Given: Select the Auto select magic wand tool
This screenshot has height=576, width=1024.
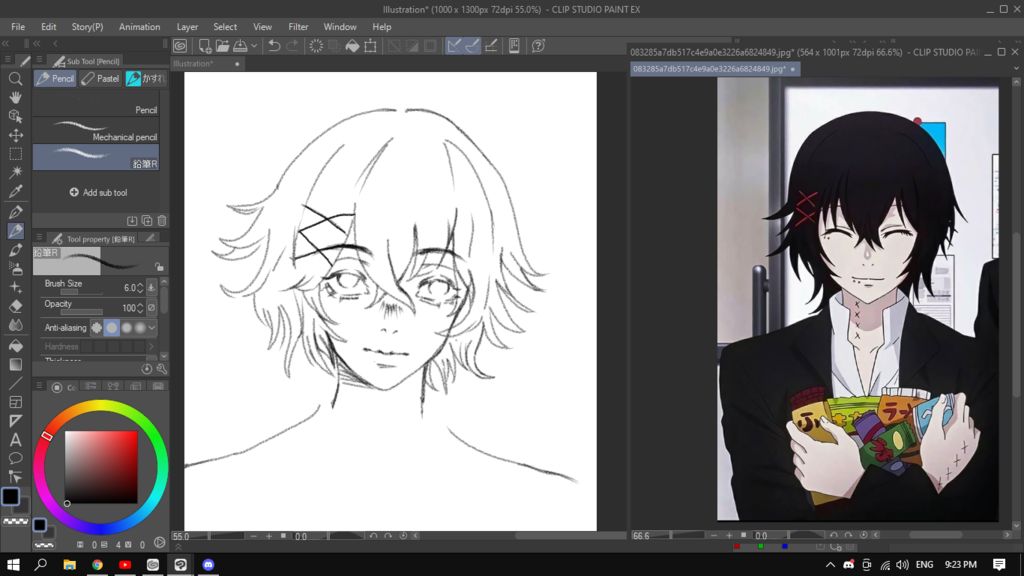Looking at the screenshot, I should 15,172.
